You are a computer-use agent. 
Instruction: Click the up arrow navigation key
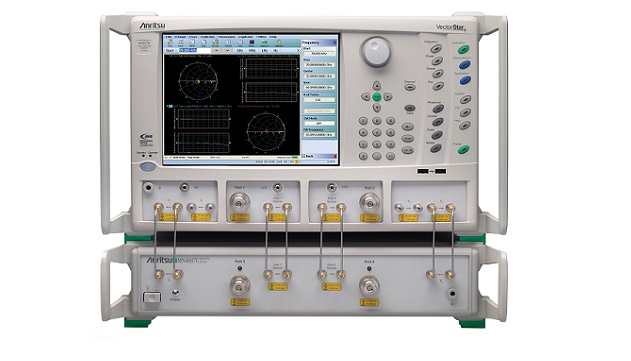(376, 85)
